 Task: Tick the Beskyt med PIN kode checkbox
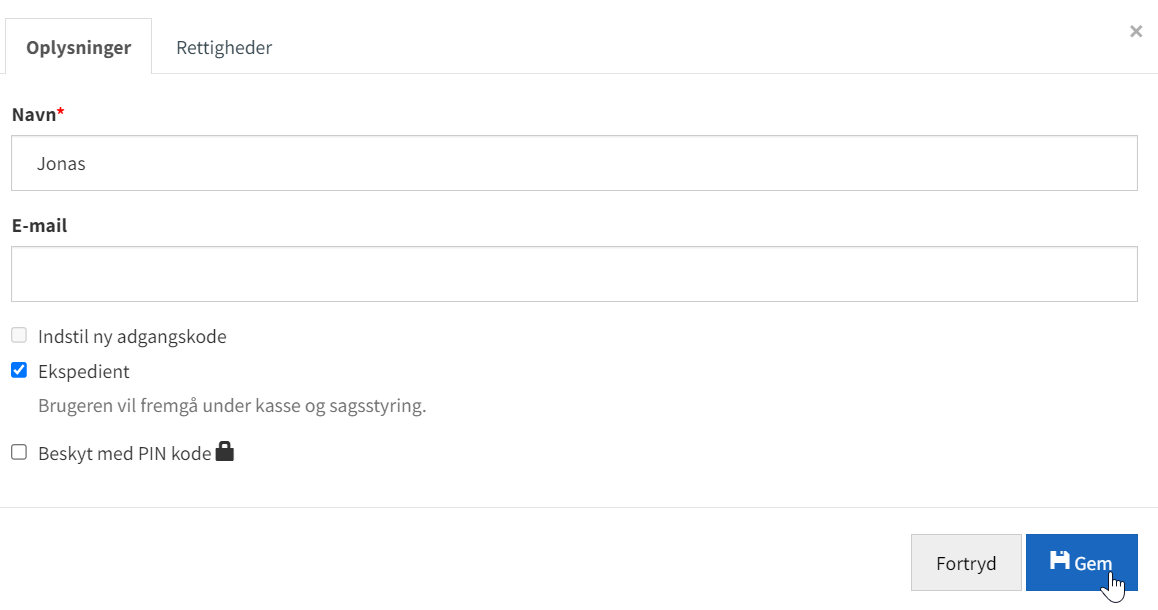[x=19, y=452]
